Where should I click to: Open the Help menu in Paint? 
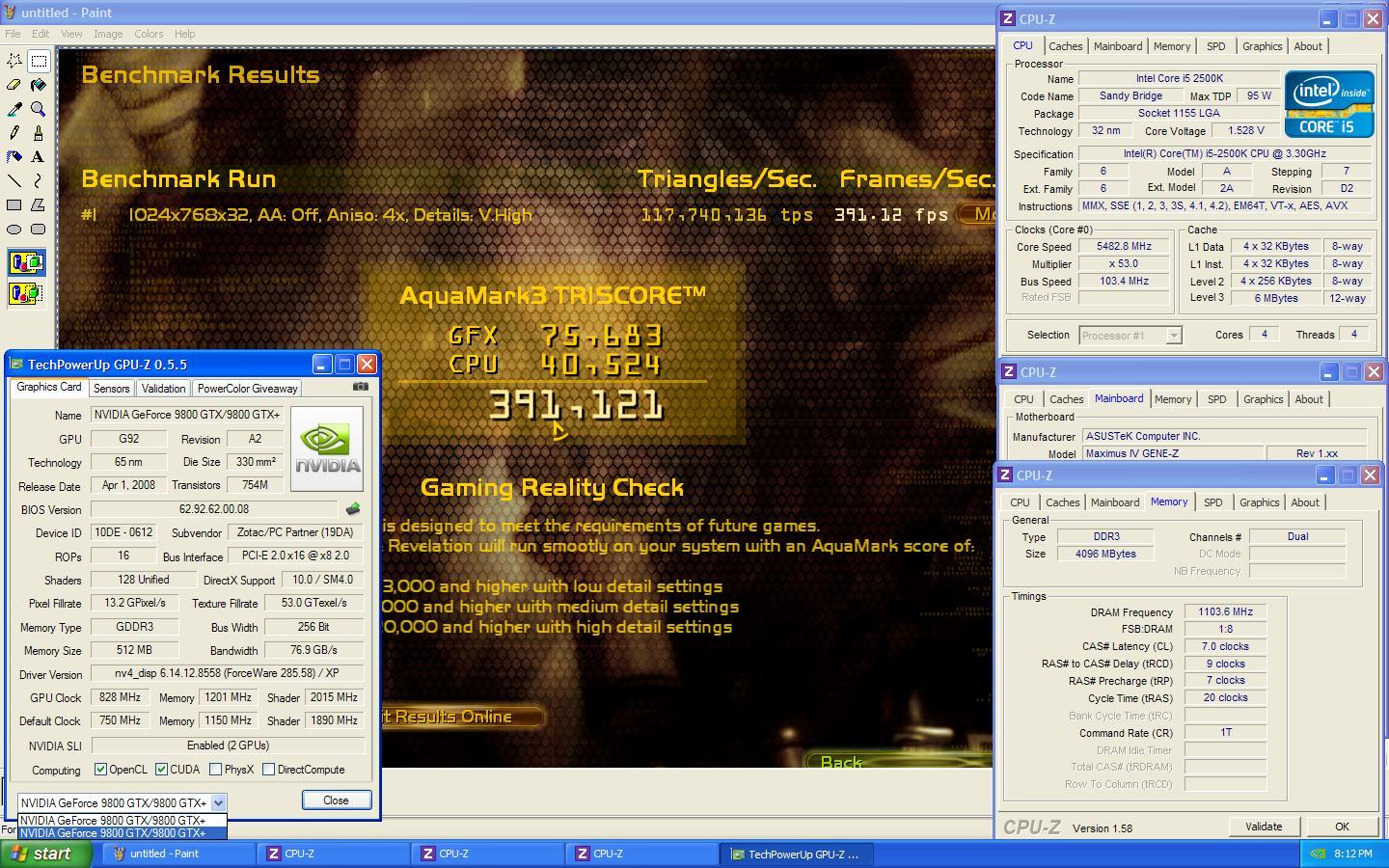[x=184, y=34]
